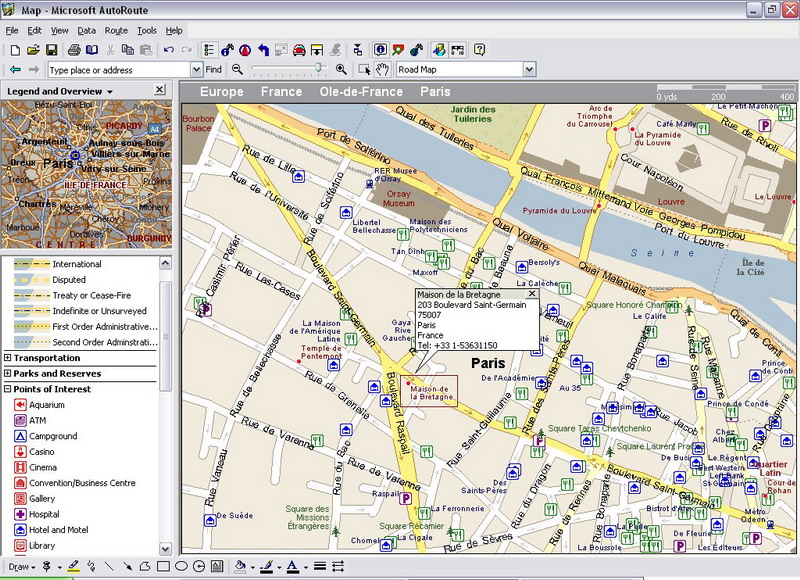Click the Fill Color paint bucket

240,566
